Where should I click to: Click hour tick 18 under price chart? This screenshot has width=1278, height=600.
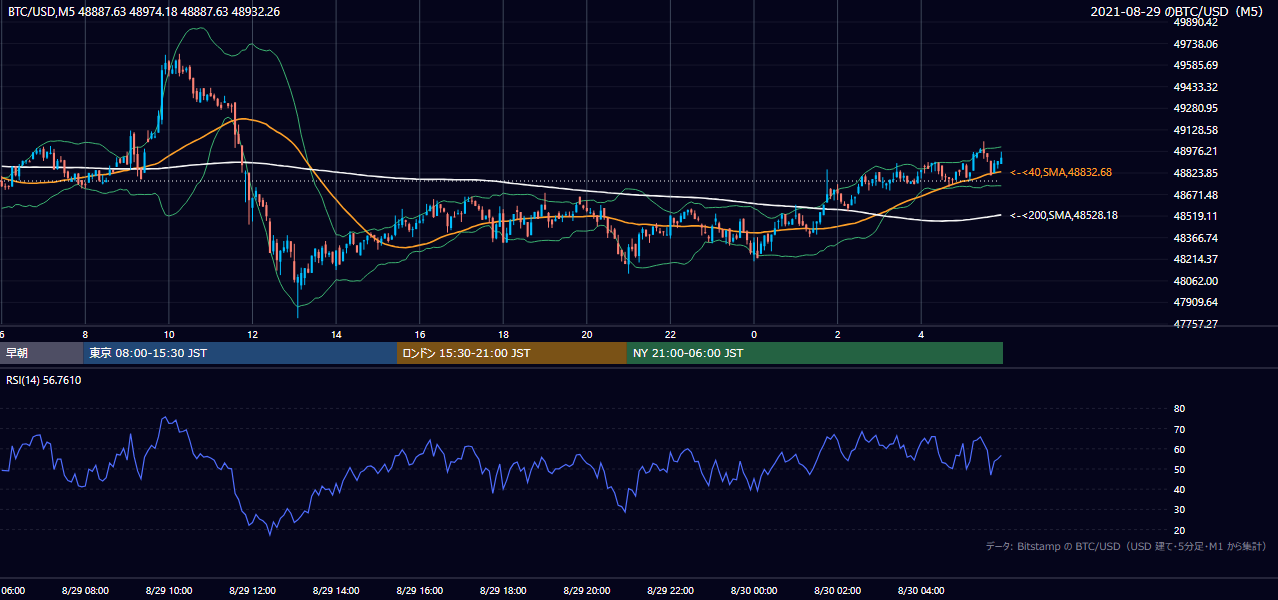pyautogui.click(x=504, y=335)
